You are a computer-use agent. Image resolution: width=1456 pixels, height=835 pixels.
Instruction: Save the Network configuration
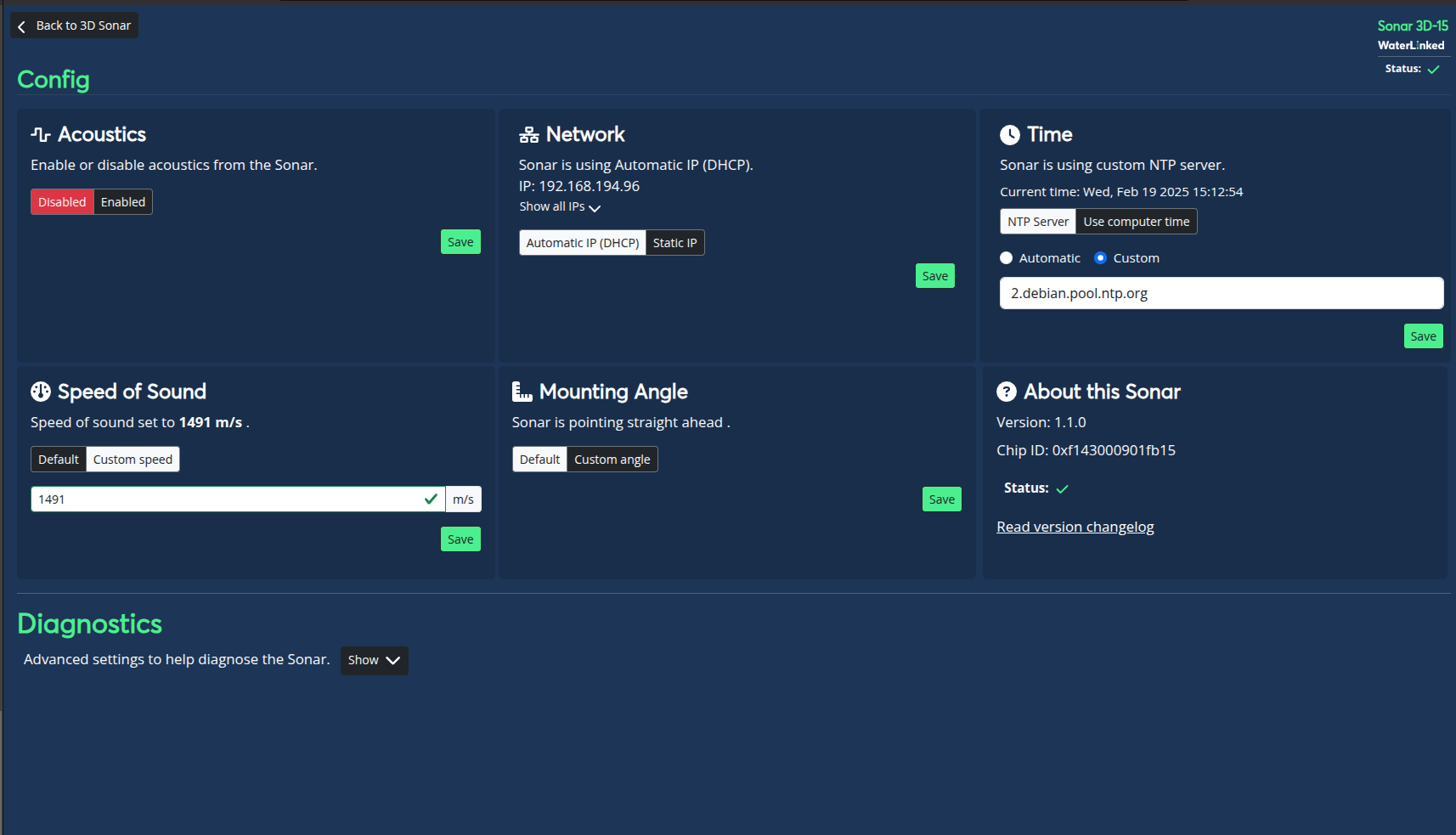(935, 276)
